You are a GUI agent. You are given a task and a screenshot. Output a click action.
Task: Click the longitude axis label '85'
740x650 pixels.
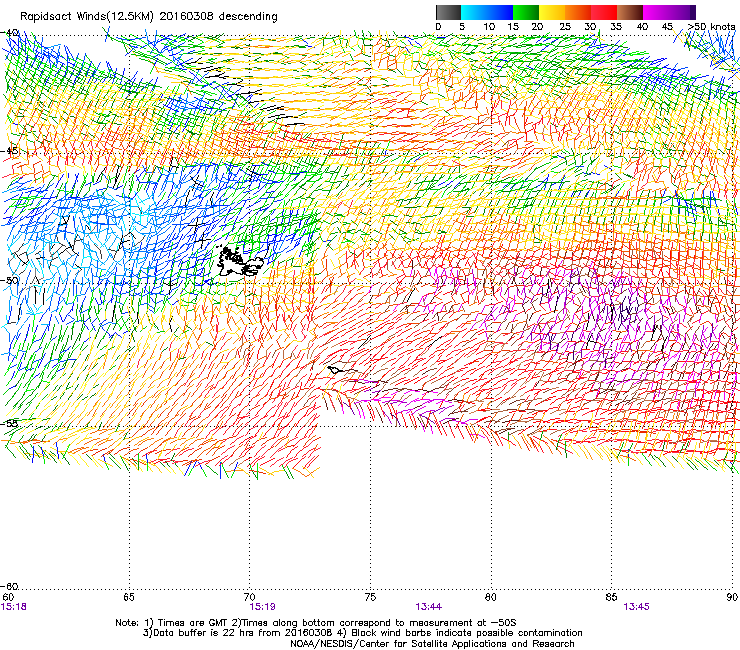(611, 598)
